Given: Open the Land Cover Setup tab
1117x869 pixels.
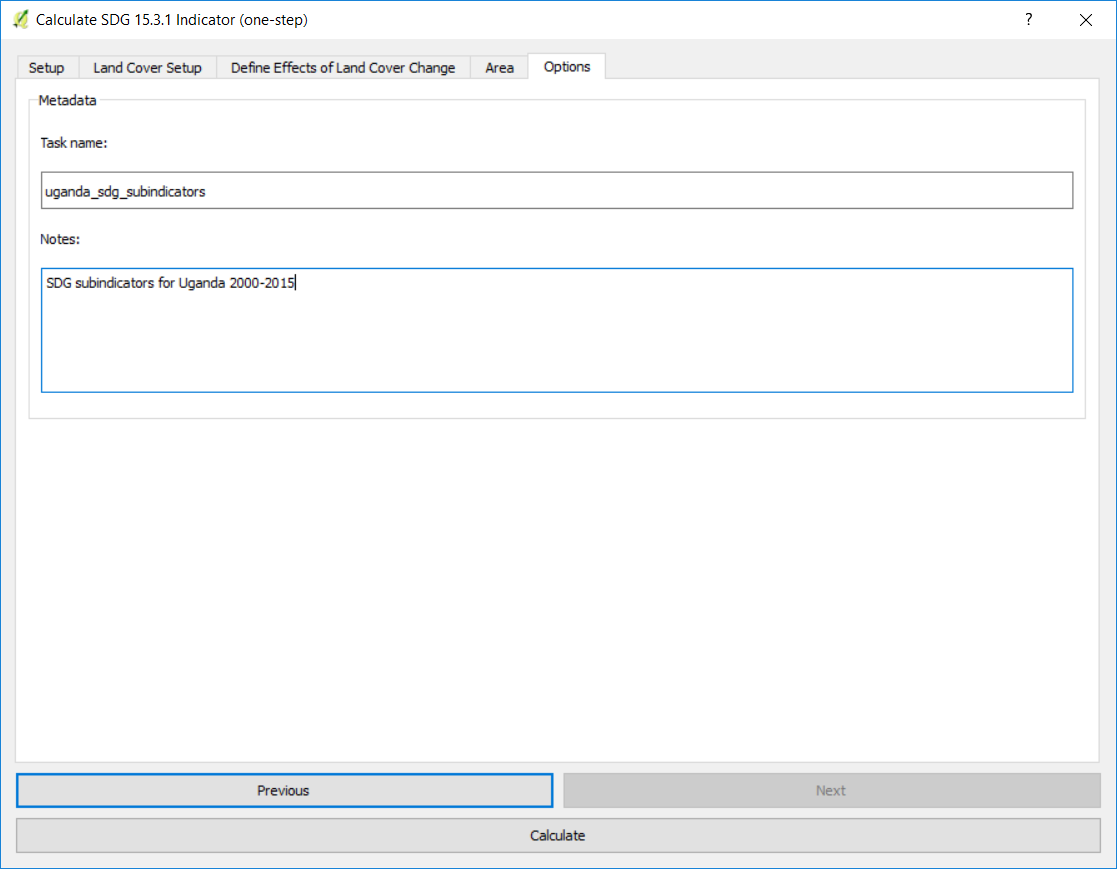Looking at the screenshot, I should pyautogui.click(x=147, y=68).
